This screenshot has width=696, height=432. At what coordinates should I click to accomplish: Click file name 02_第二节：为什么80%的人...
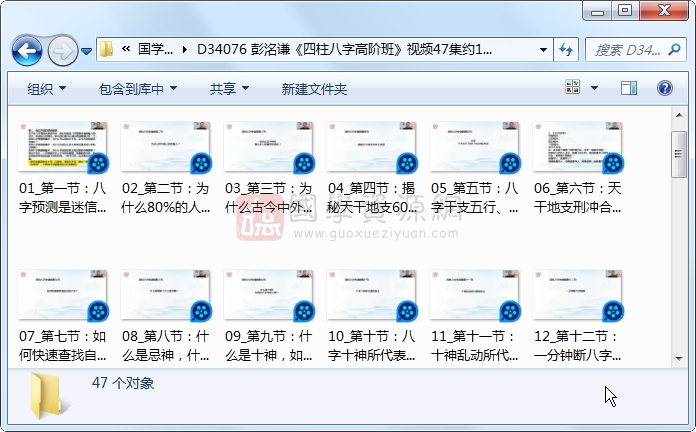coord(166,198)
